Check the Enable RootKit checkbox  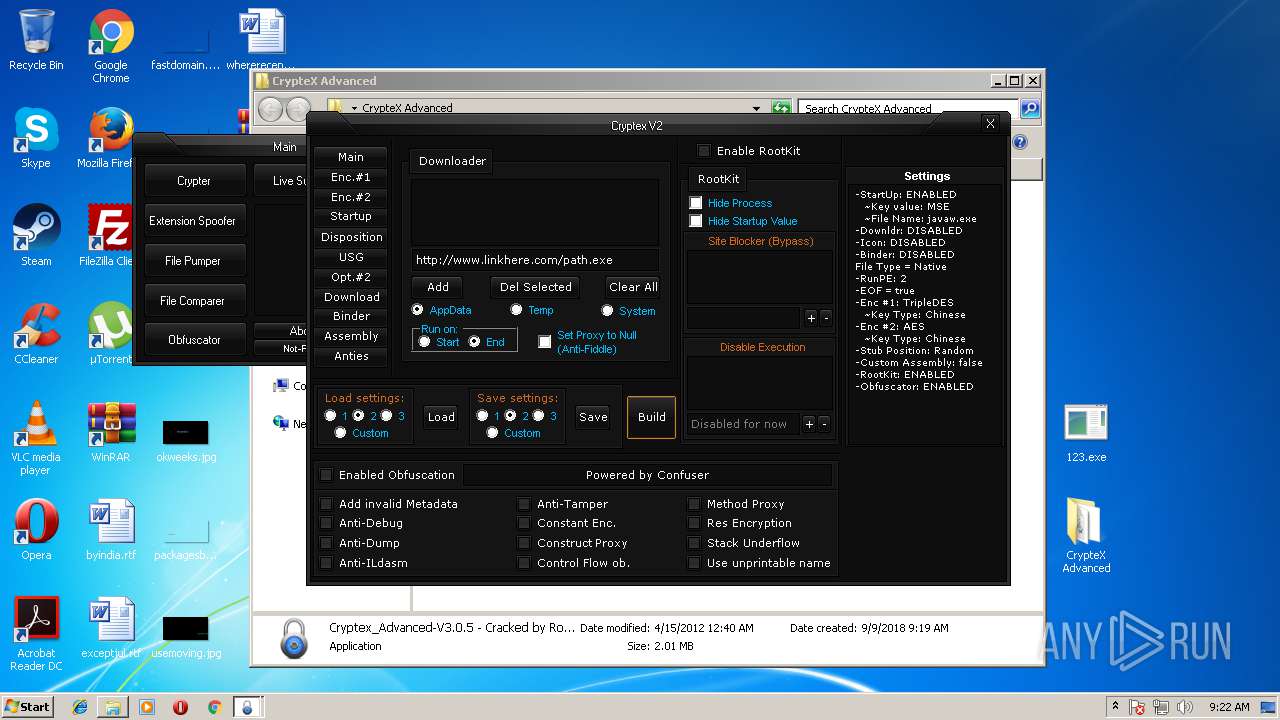coord(704,151)
